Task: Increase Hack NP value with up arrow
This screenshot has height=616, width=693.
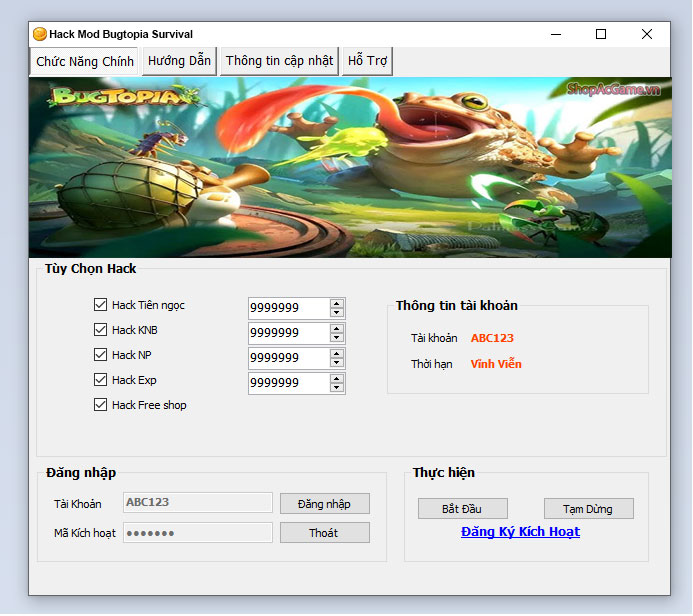Action: 337,354
